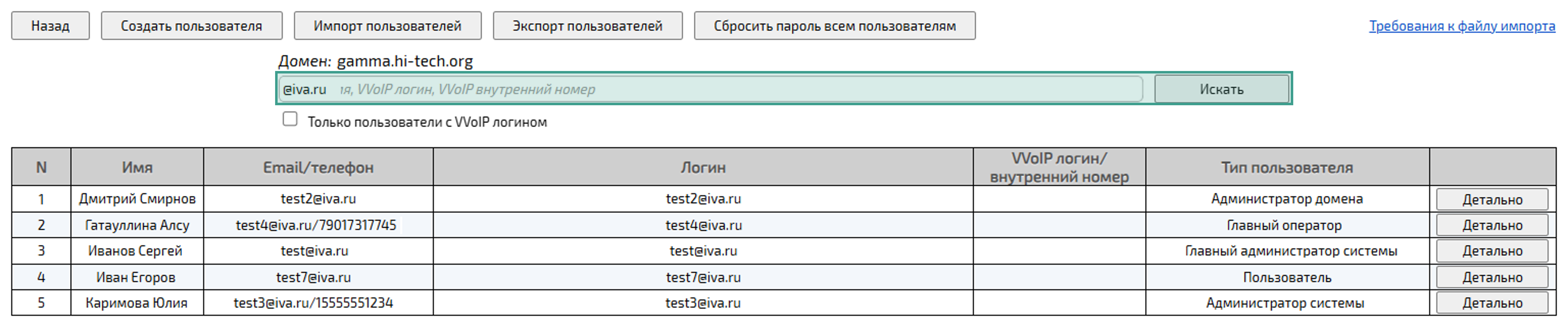
Task: Click the Назад button
Action: point(51,25)
